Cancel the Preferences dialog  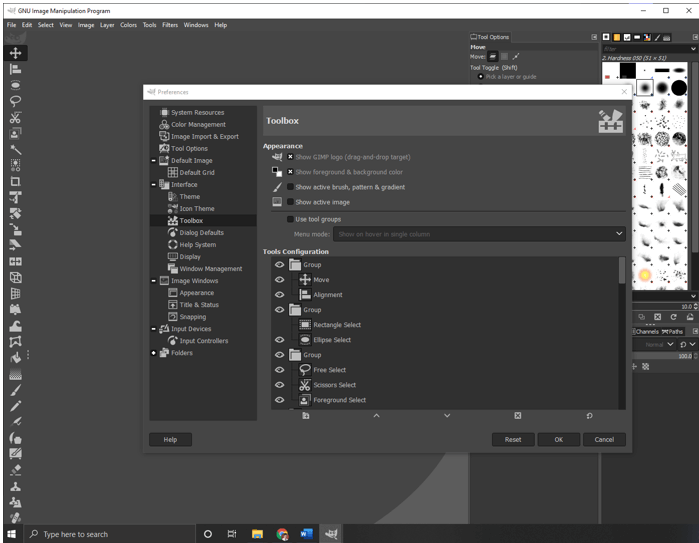tap(604, 440)
